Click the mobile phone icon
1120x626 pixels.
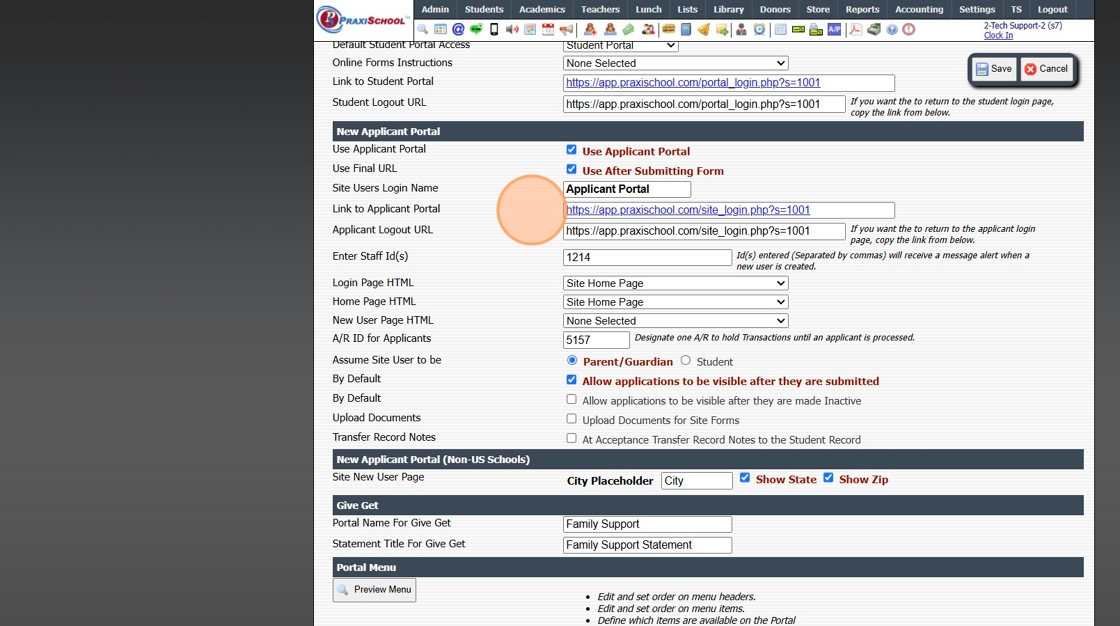pyautogui.click(x=494, y=29)
